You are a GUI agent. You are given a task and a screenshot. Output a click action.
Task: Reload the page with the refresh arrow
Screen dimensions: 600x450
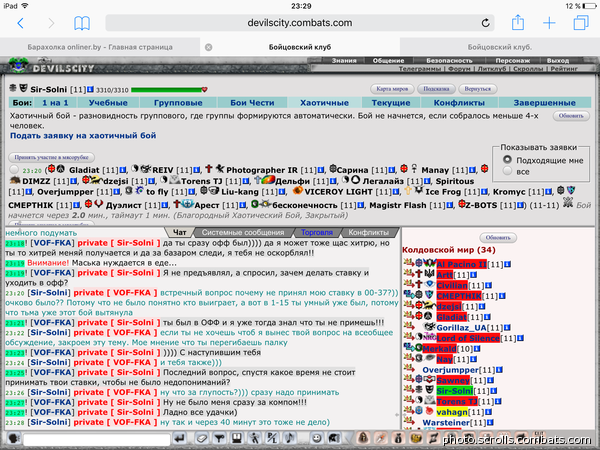(x=486, y=23)
